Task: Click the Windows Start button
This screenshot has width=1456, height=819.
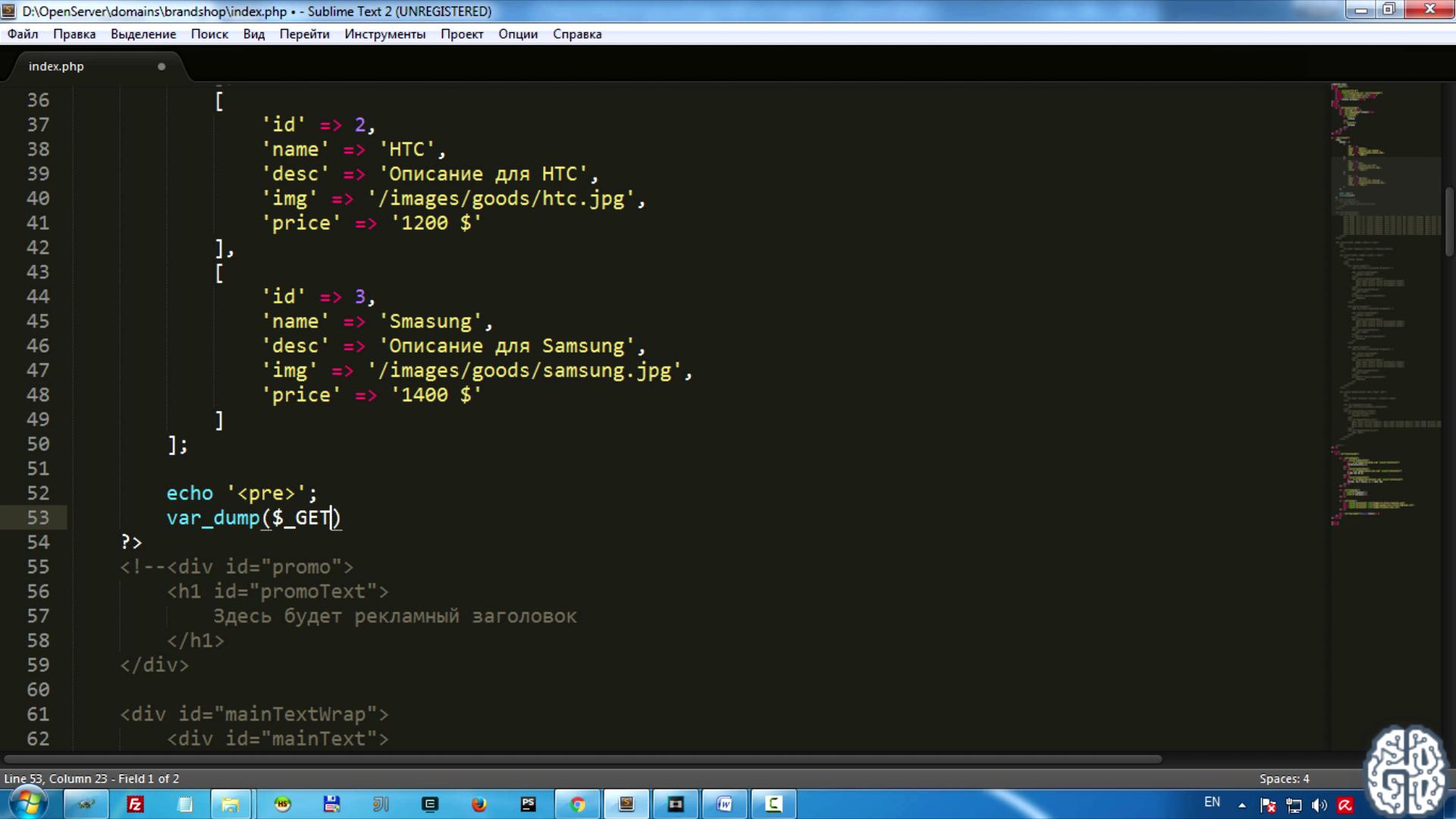Action: coord(28,804)
